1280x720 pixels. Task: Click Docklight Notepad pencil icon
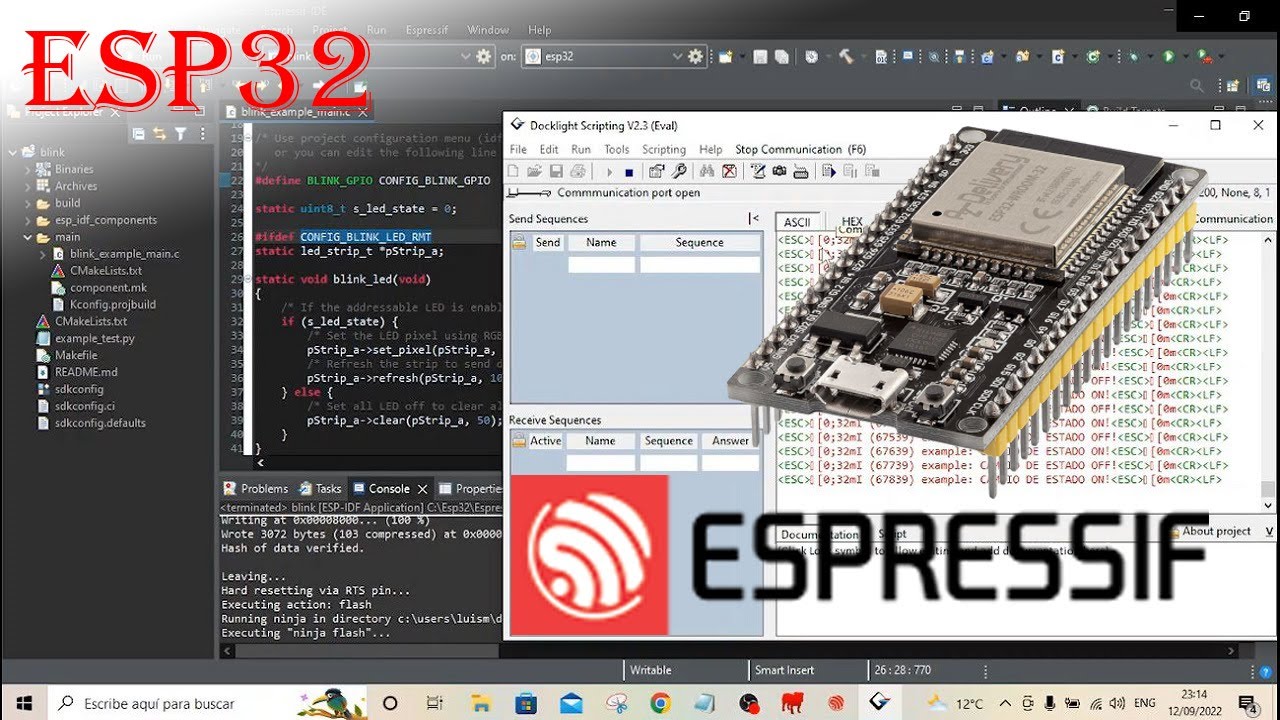point(758,172)
